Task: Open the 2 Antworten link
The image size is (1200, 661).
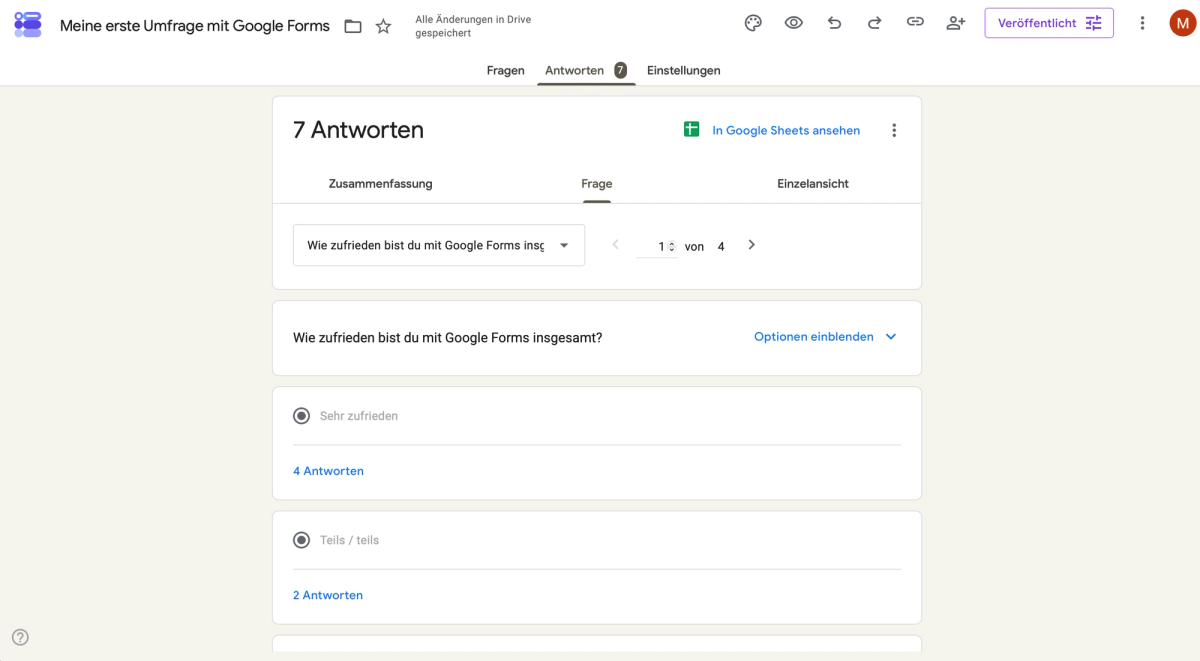Action: [328, 595]
